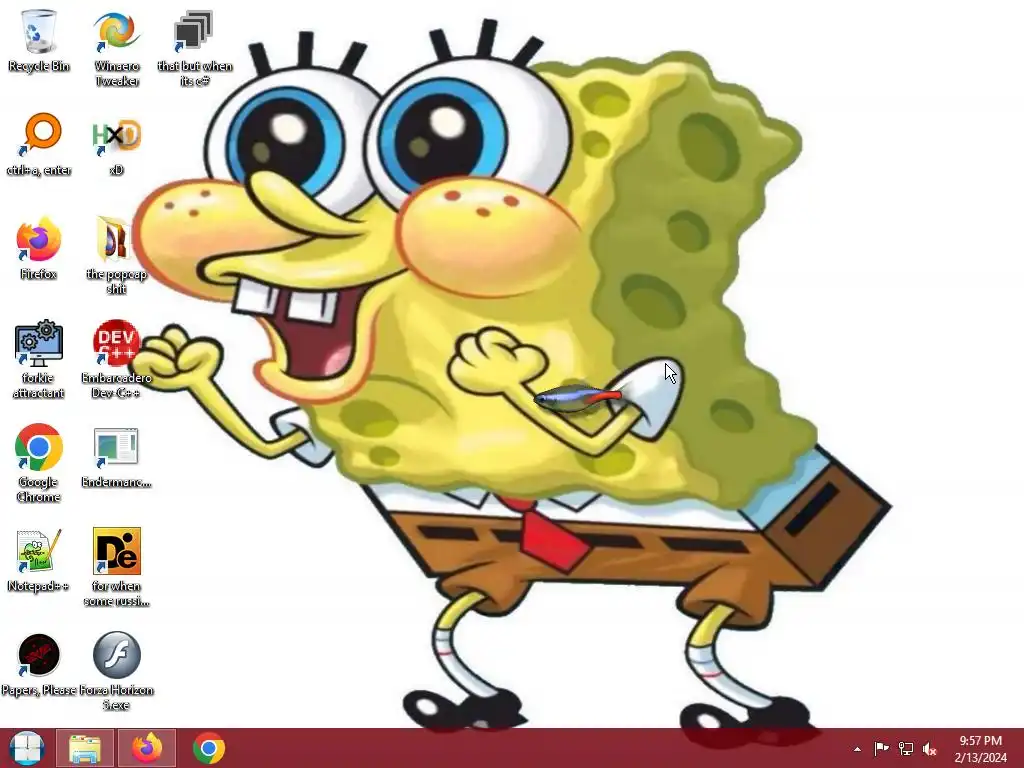Screen dimensions: 1024x768
Task: Open the clock showing 9:57 PM
Action: point(980,748)
